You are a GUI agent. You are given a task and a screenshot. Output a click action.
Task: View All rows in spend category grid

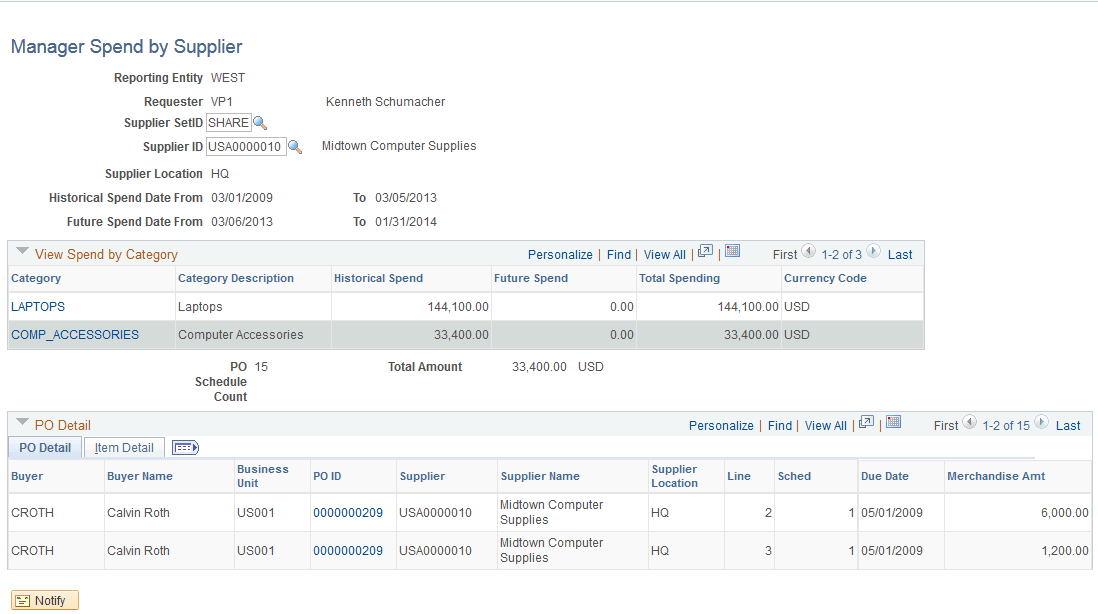click(x=664, y=254)
